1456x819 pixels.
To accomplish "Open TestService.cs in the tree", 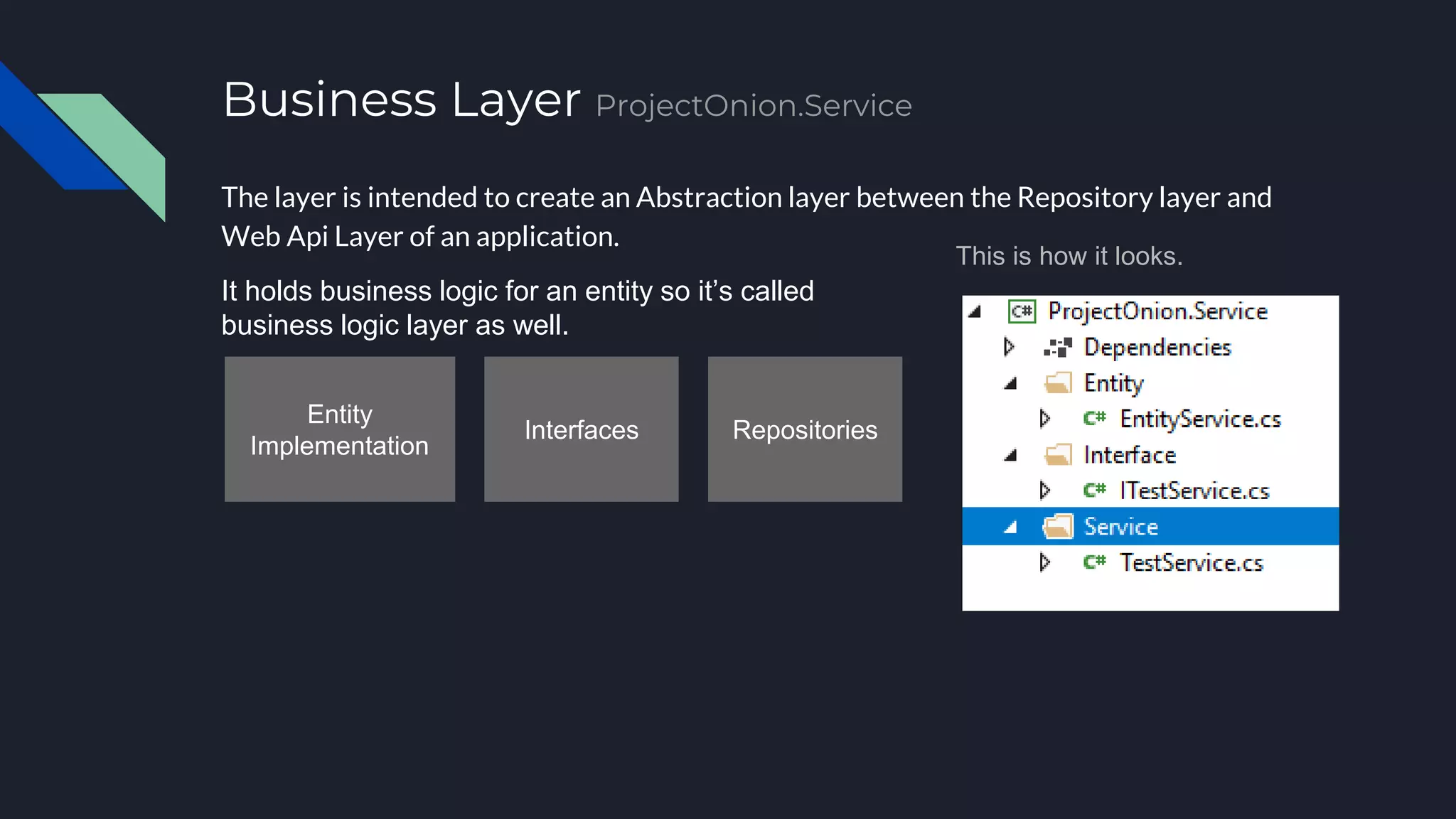I will click(x=1192, y=563).
